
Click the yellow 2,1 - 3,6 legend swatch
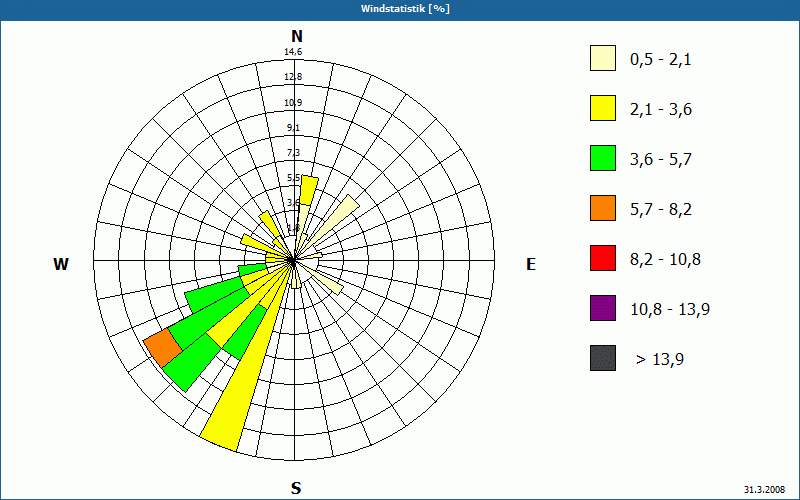(x=603, y=108)
